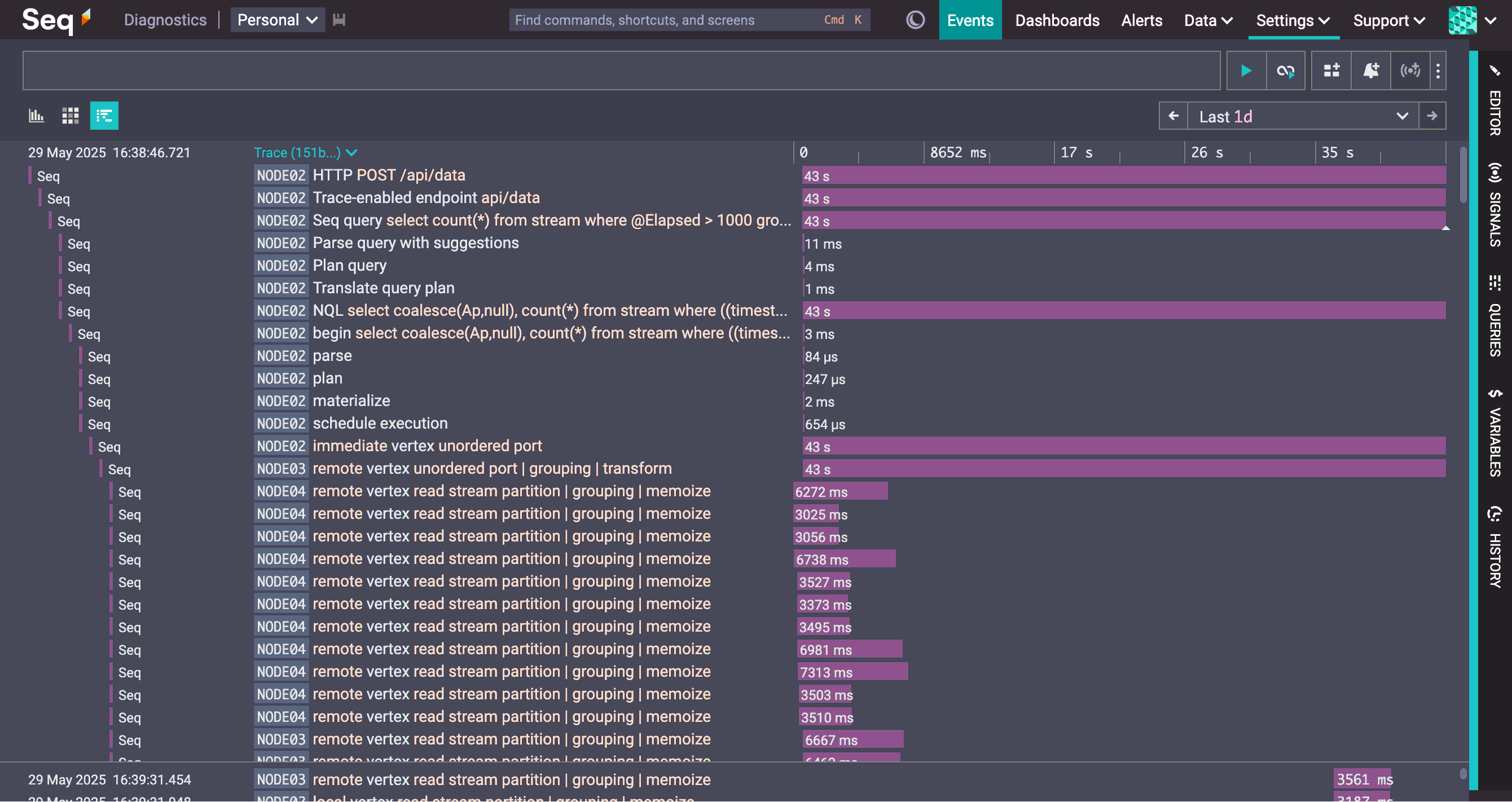Run the query with the play button

[1246, 71]
